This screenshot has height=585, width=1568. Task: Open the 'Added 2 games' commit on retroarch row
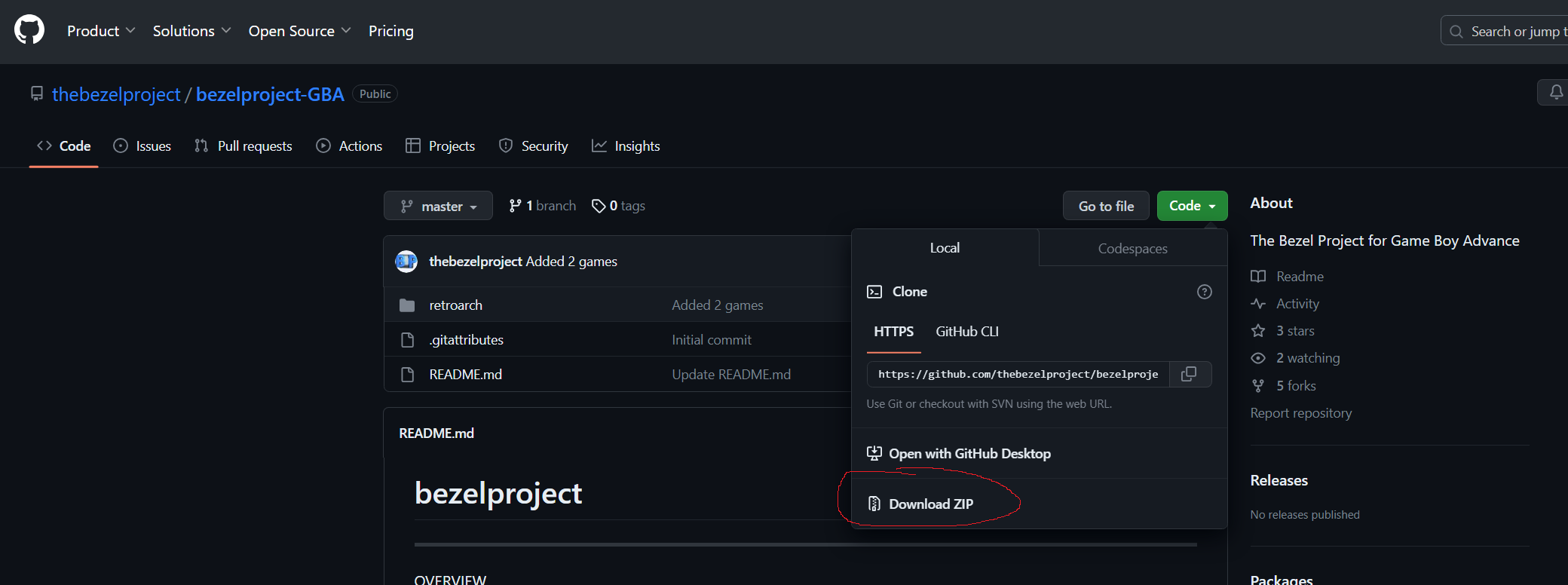(x=718, y=305)
